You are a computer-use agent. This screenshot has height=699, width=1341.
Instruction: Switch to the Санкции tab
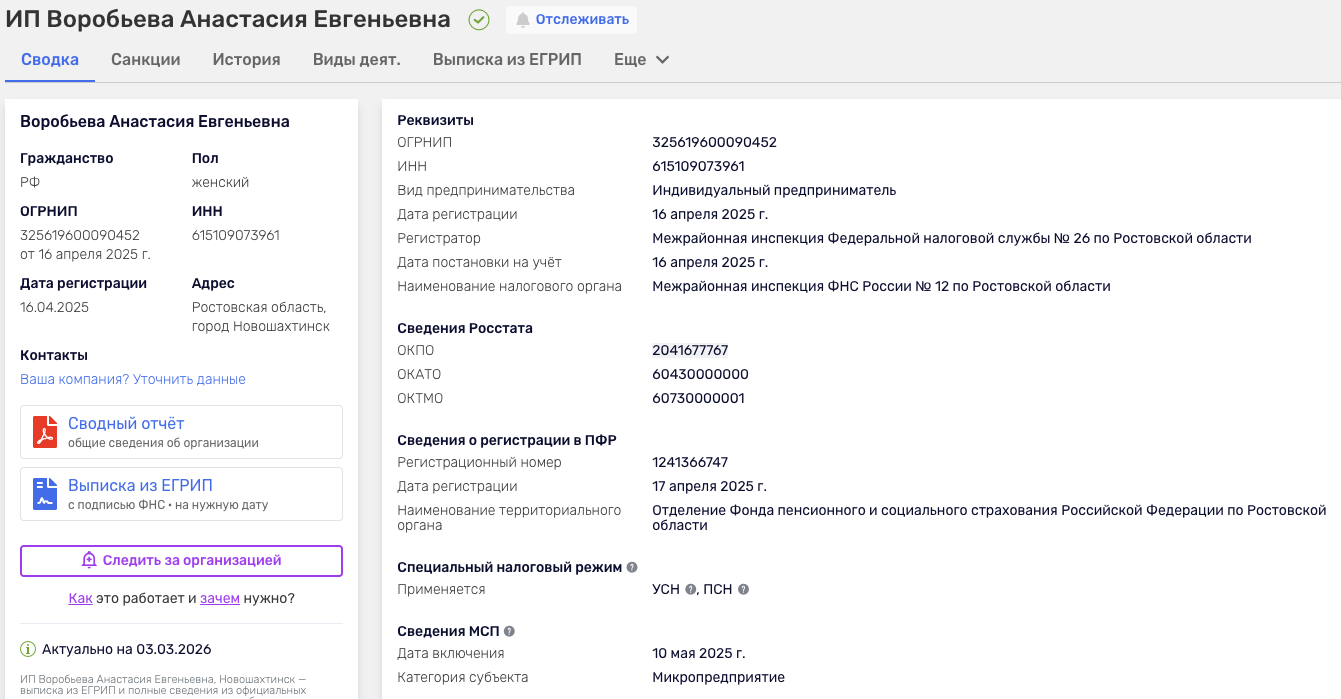[145, 59]
